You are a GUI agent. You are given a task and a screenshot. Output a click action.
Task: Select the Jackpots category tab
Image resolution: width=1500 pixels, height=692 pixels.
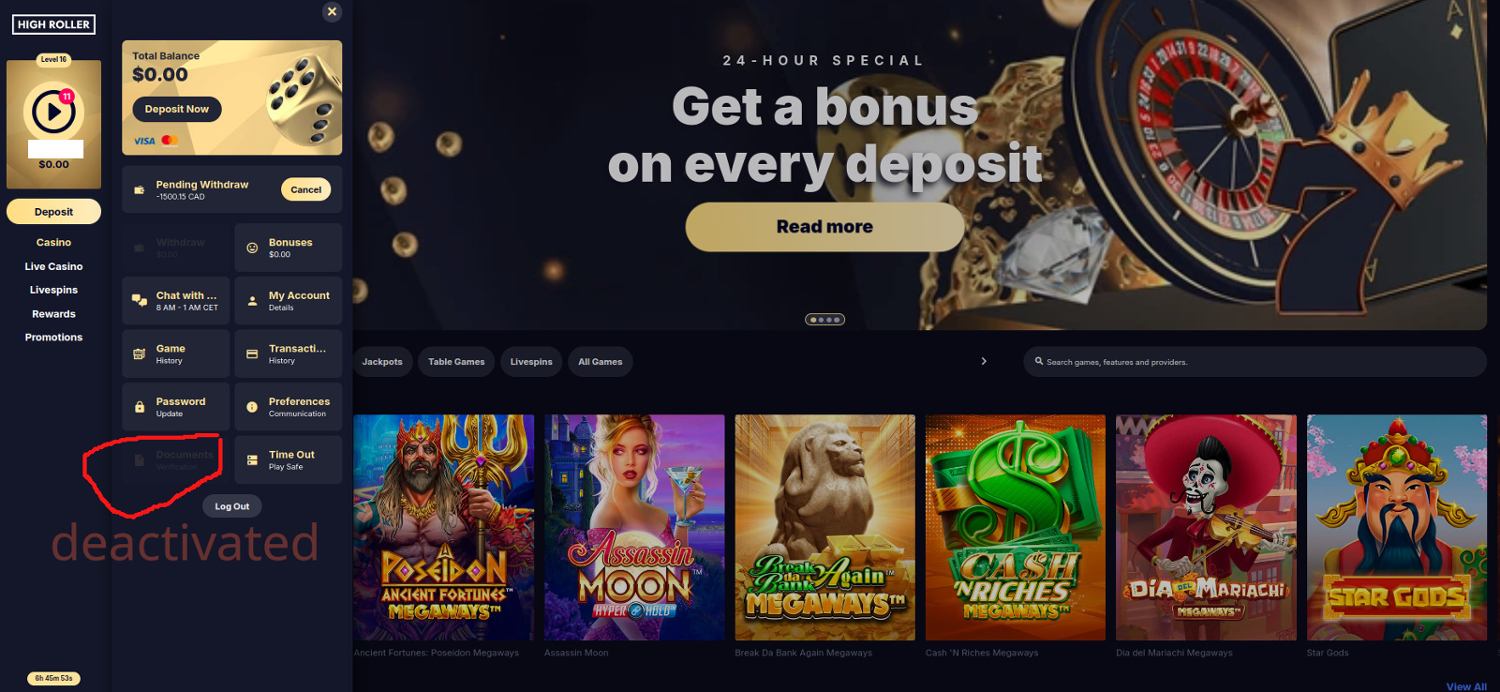[x=382, y=361]
